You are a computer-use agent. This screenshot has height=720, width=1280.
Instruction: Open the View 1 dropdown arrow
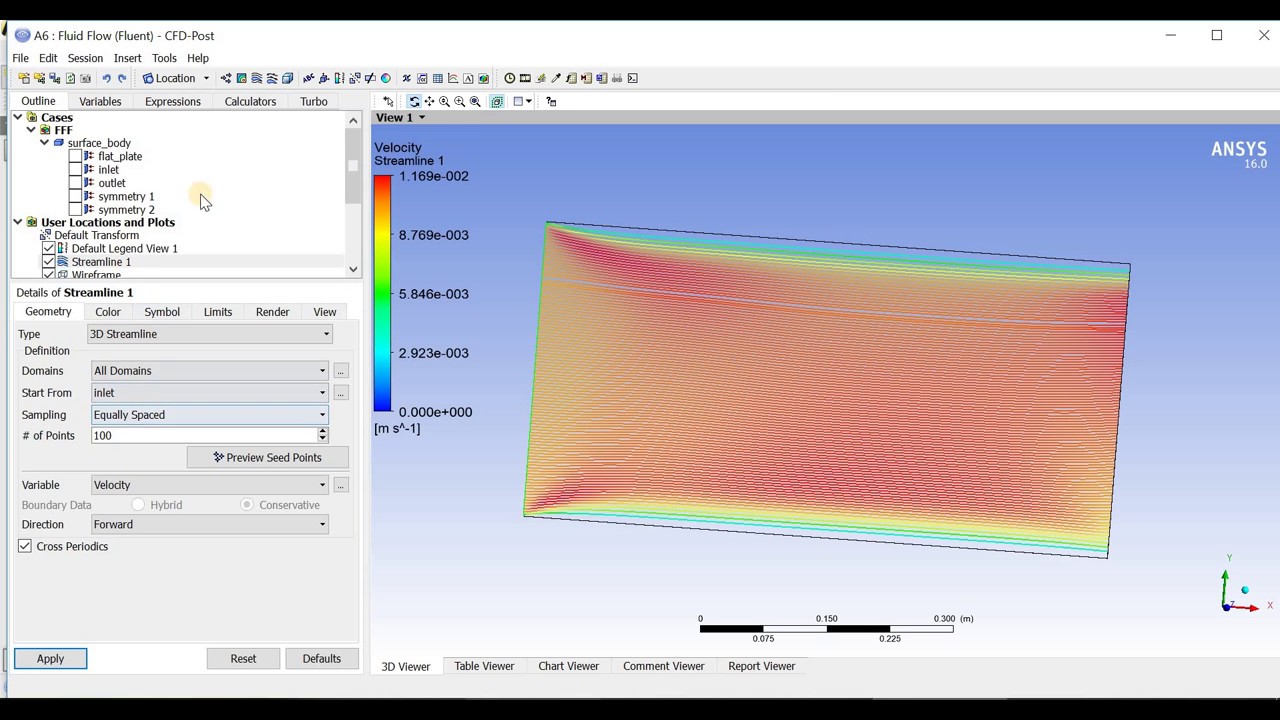[421, 118]
